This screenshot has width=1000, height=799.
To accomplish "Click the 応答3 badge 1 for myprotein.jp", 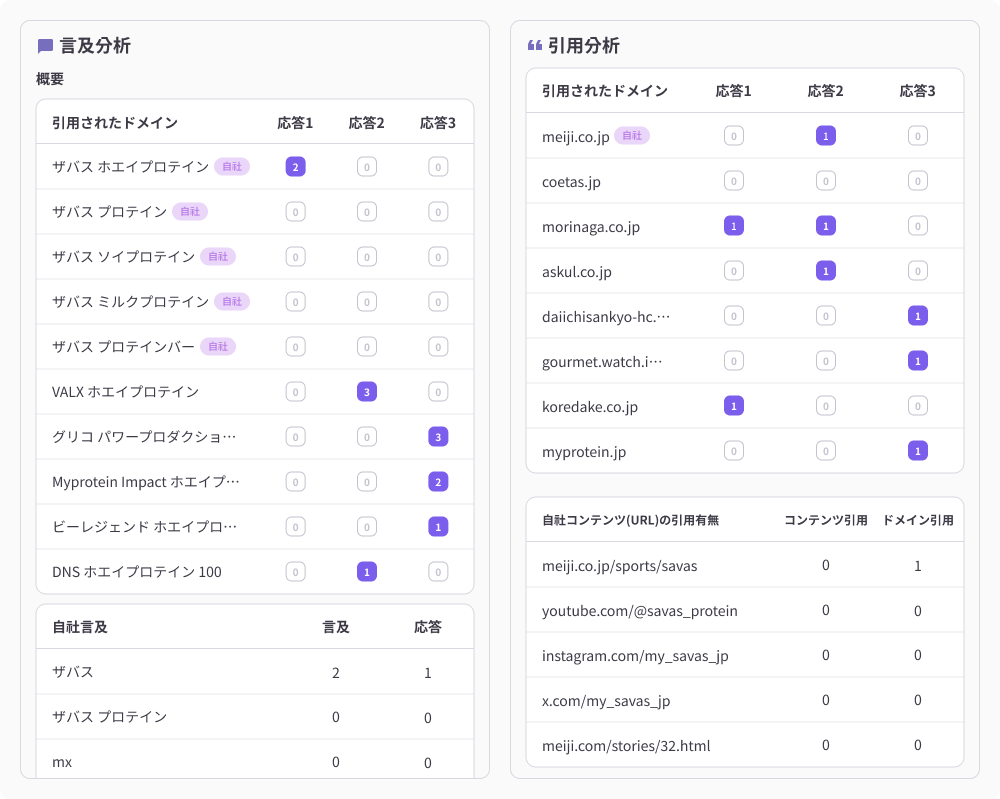I will [918, 451].
